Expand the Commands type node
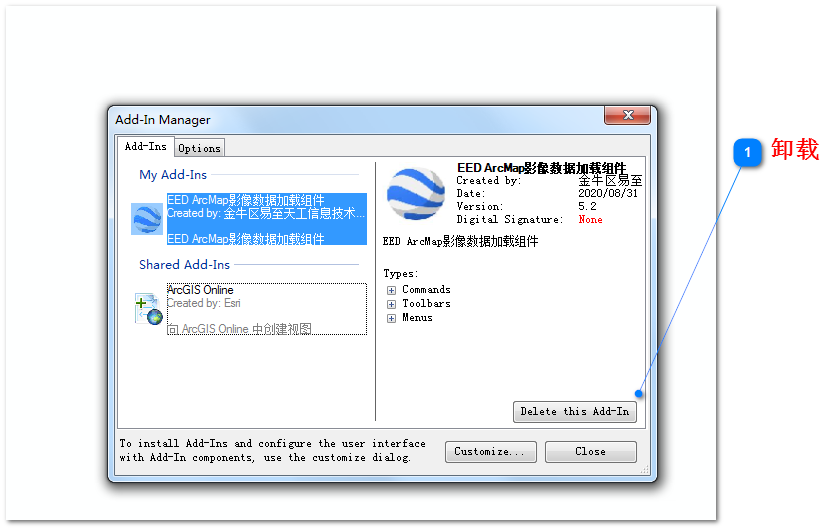The height and width of the screenshot is (530, 824). coord(392,290)
